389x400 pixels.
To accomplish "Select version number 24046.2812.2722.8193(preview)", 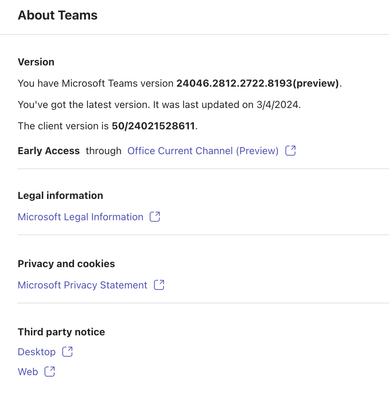I will click(257, 83).
